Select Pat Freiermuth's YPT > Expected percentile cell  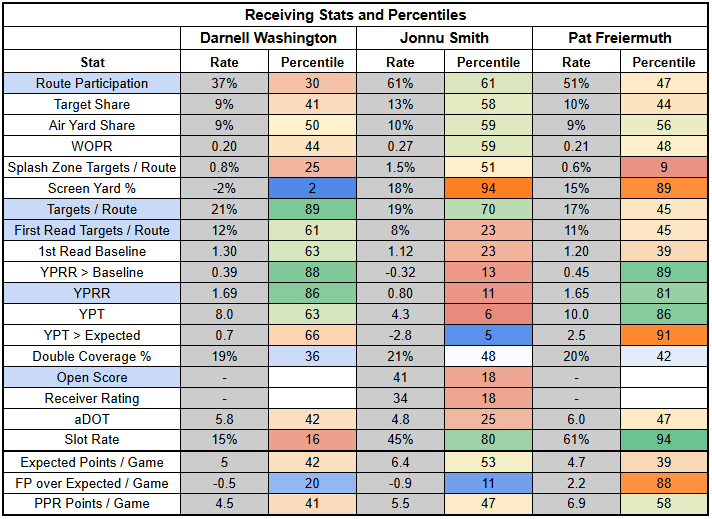tap(664, 335)
